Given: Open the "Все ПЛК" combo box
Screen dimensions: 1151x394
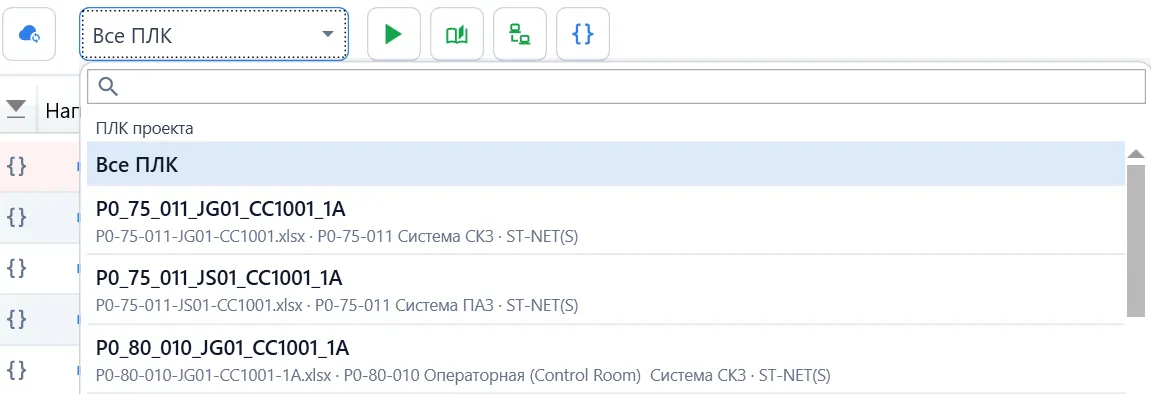Looking at the screenshot, I should [x=214, y=34].
